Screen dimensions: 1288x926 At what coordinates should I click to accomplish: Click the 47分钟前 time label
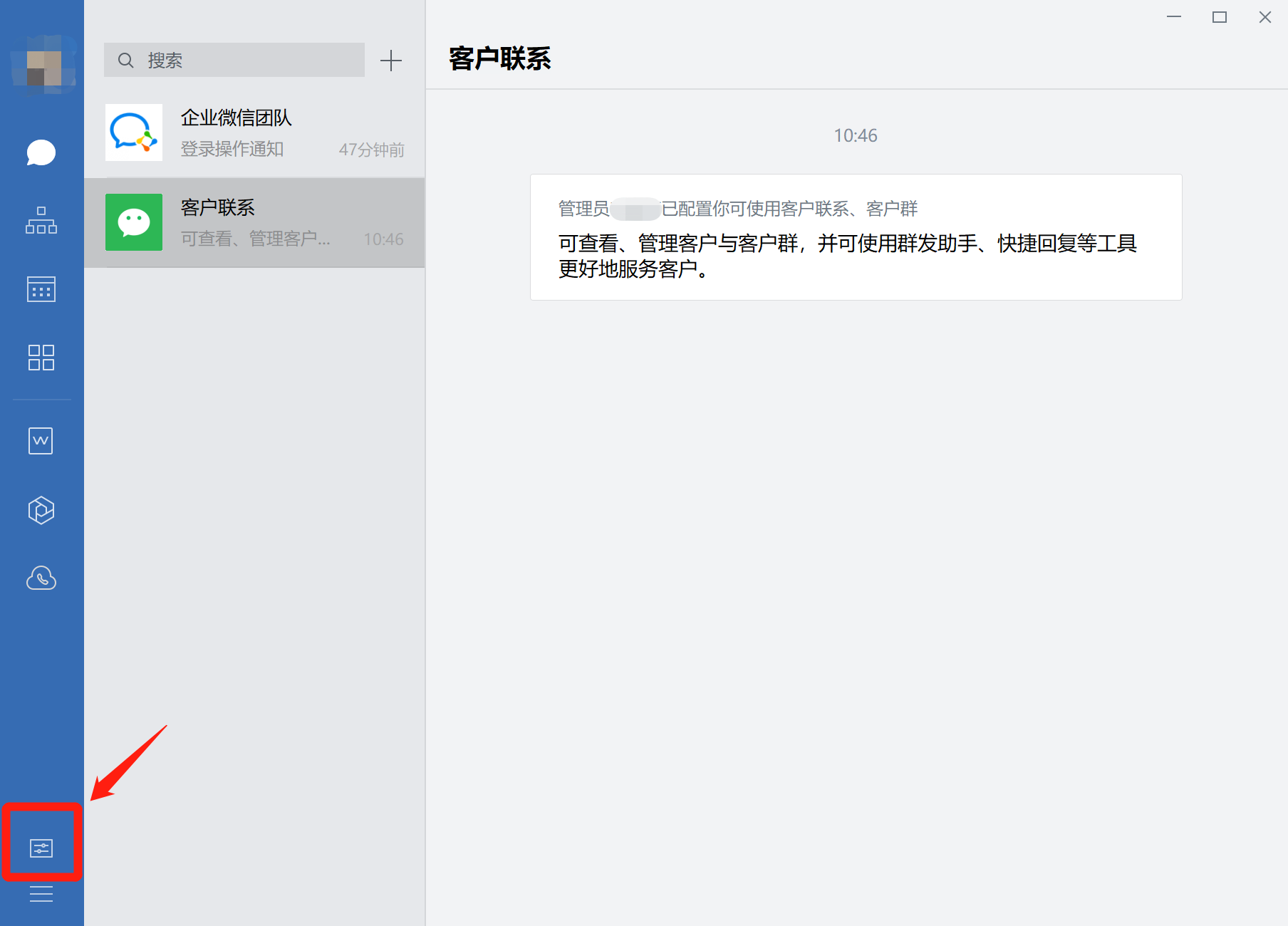click(x=371, y=150)
